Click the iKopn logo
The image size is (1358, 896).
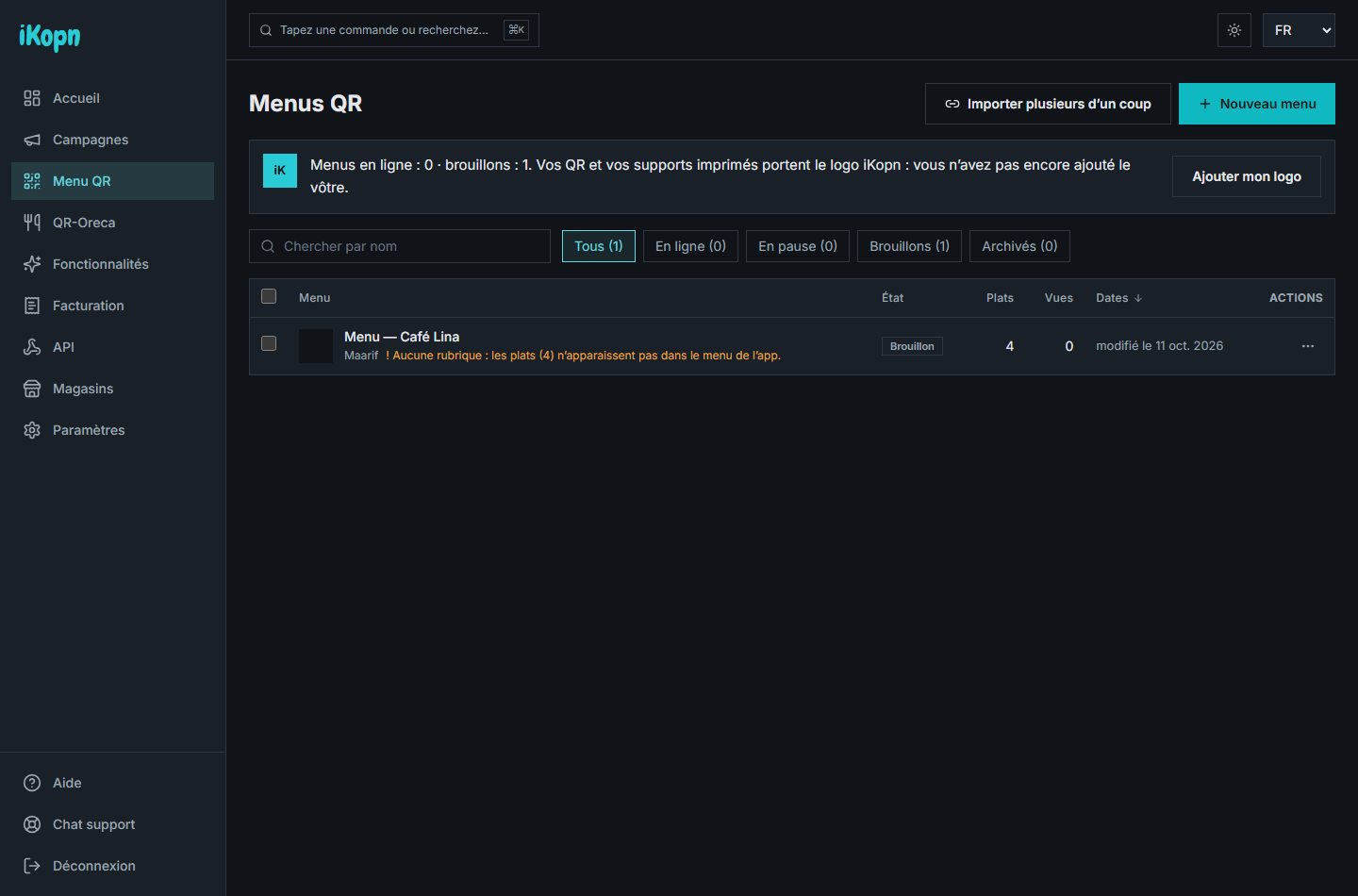click(x=50, y=36)
